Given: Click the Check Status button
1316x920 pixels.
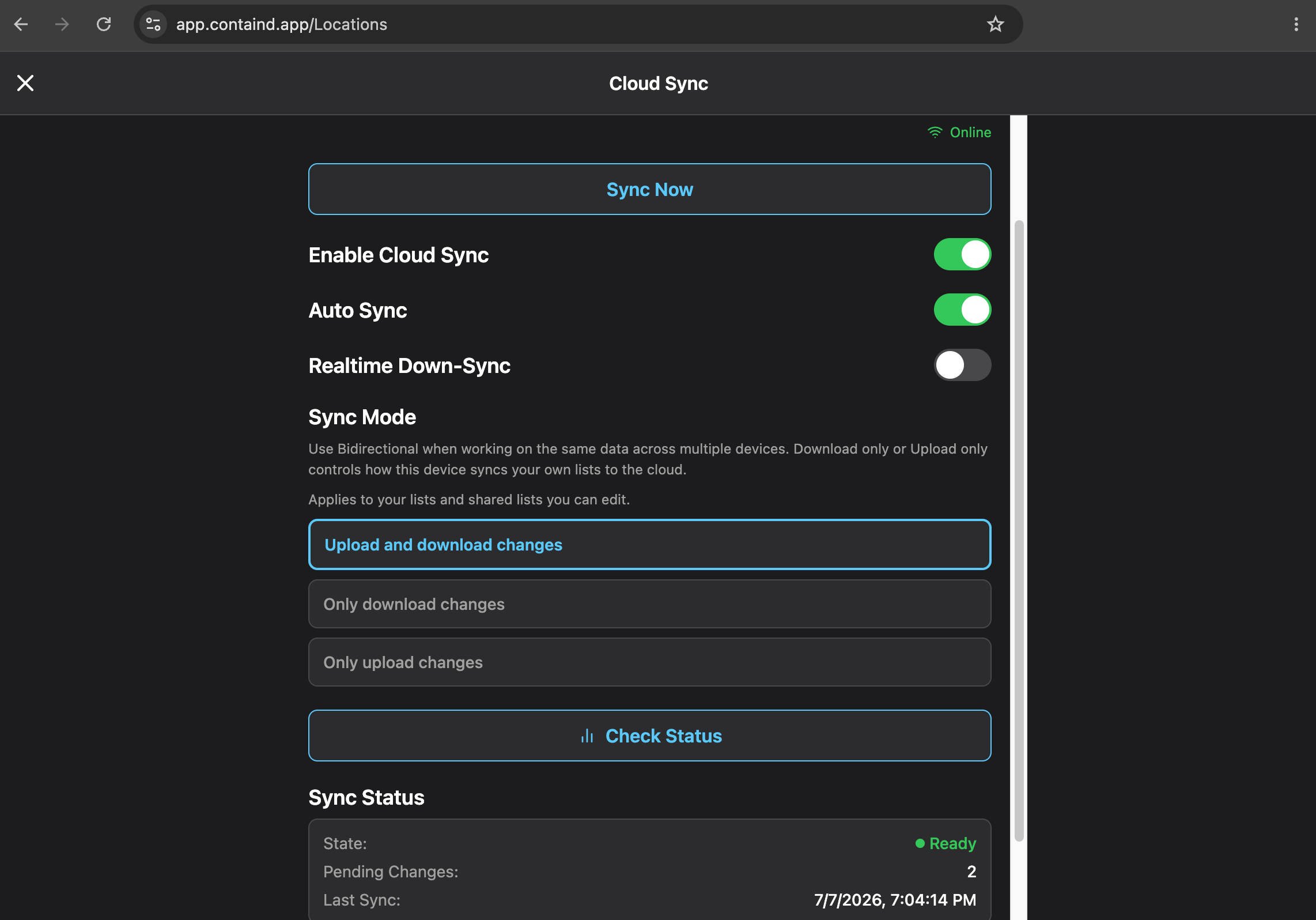Looking at the screenshot, I should coord(649,736).
